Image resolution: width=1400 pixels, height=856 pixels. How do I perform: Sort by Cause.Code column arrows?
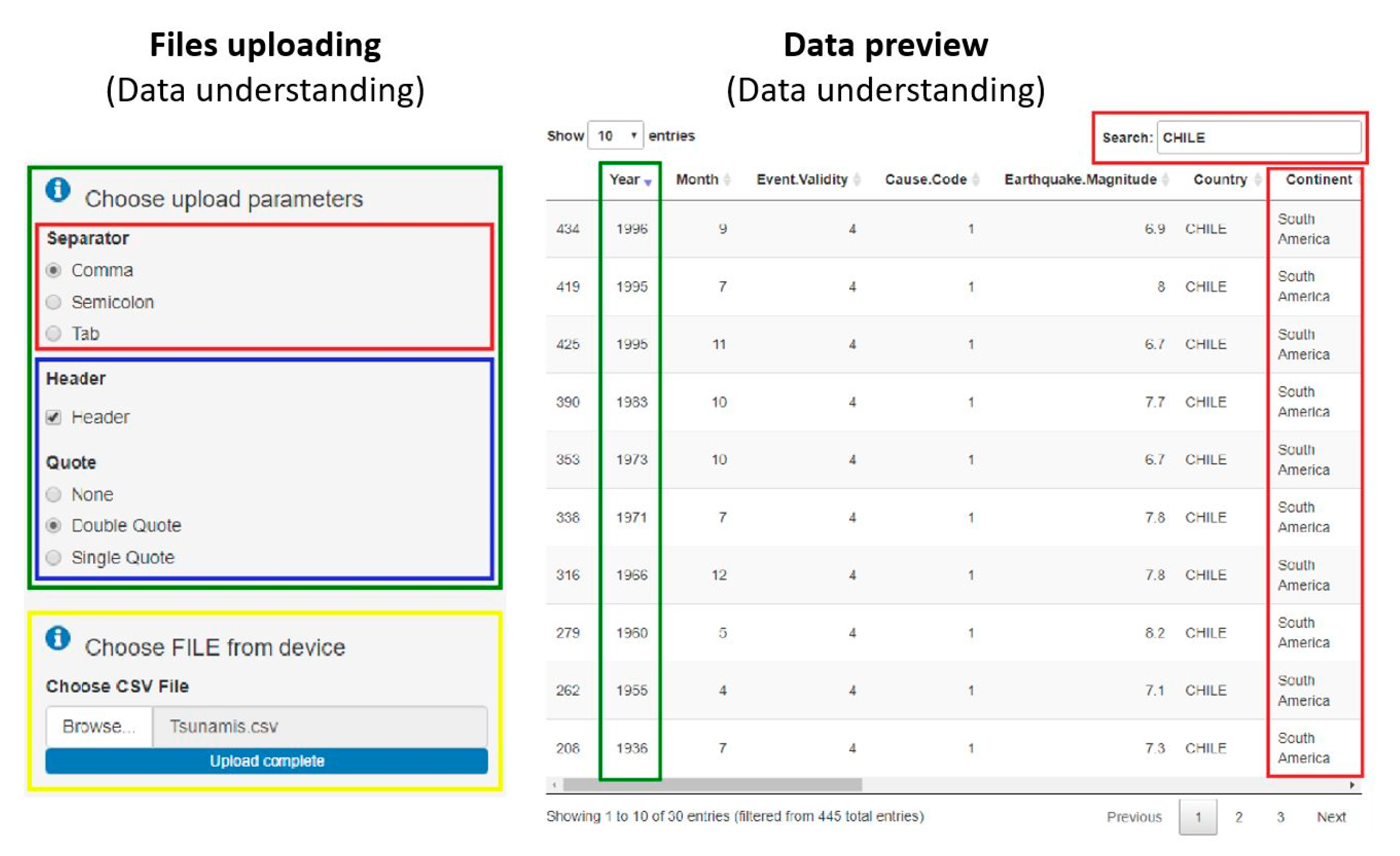tap(976, 180)
